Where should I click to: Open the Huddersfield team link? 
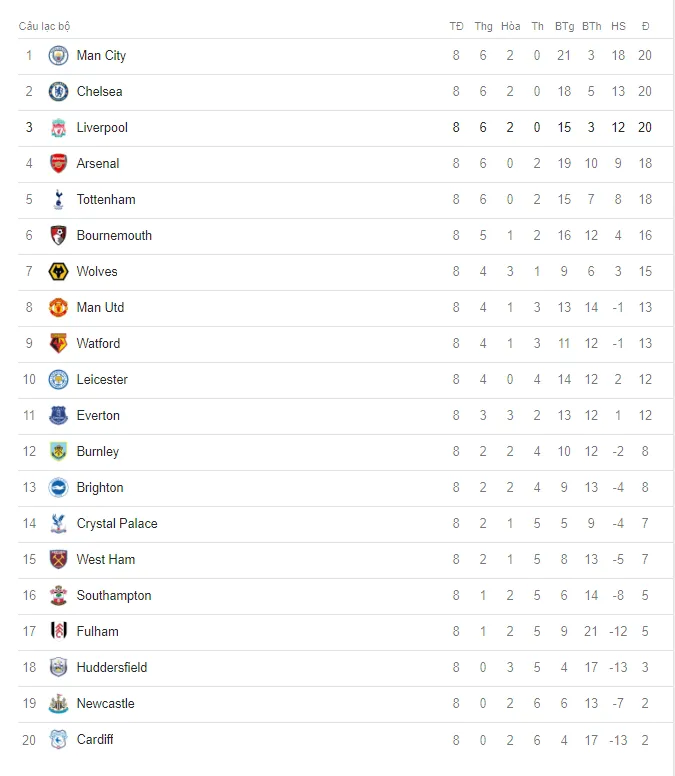point(112,668)
